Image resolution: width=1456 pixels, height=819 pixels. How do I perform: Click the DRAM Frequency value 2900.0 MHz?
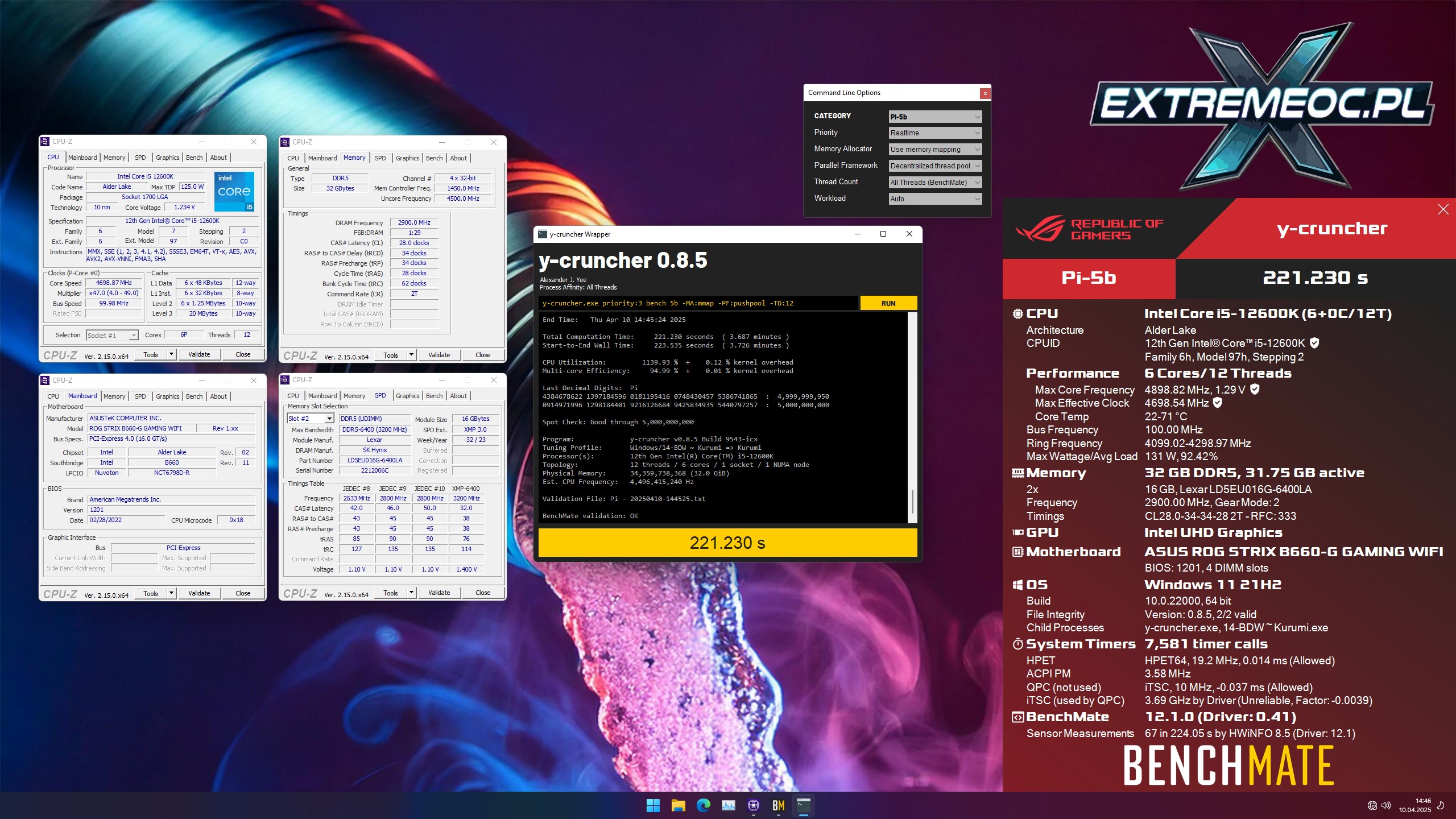[414, 222]
